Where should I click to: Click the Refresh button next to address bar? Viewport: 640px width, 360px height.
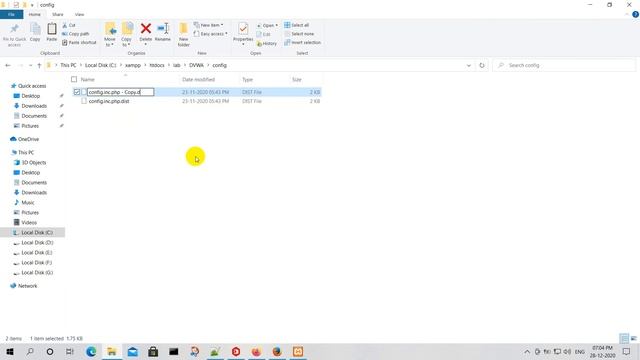pyautogui.click(x=482, y=65)
